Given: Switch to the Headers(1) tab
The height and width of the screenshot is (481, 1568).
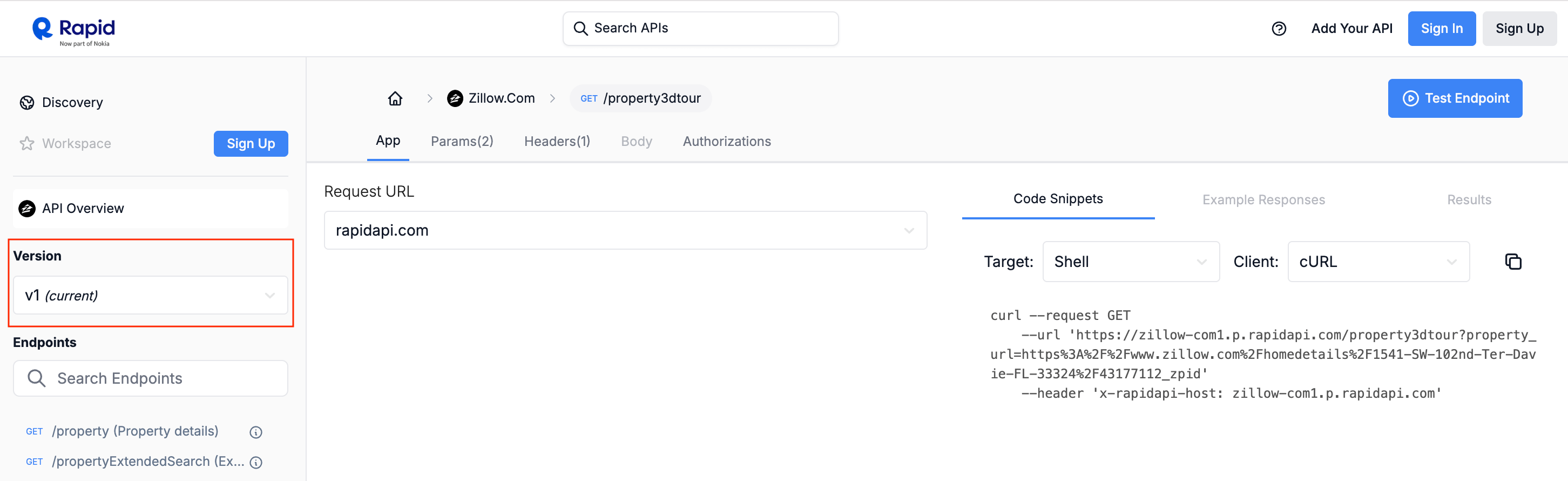Looking at the screenshot, I should [557, 142].
